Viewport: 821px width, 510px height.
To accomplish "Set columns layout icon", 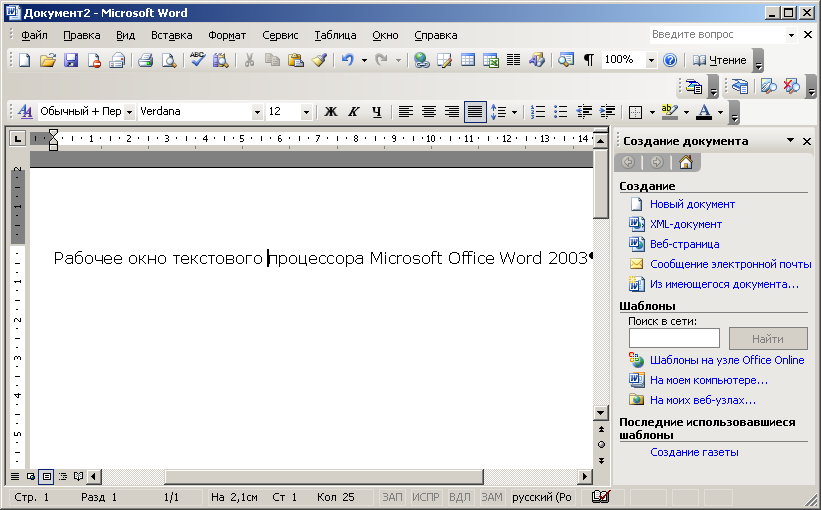I will click(514, 60).
